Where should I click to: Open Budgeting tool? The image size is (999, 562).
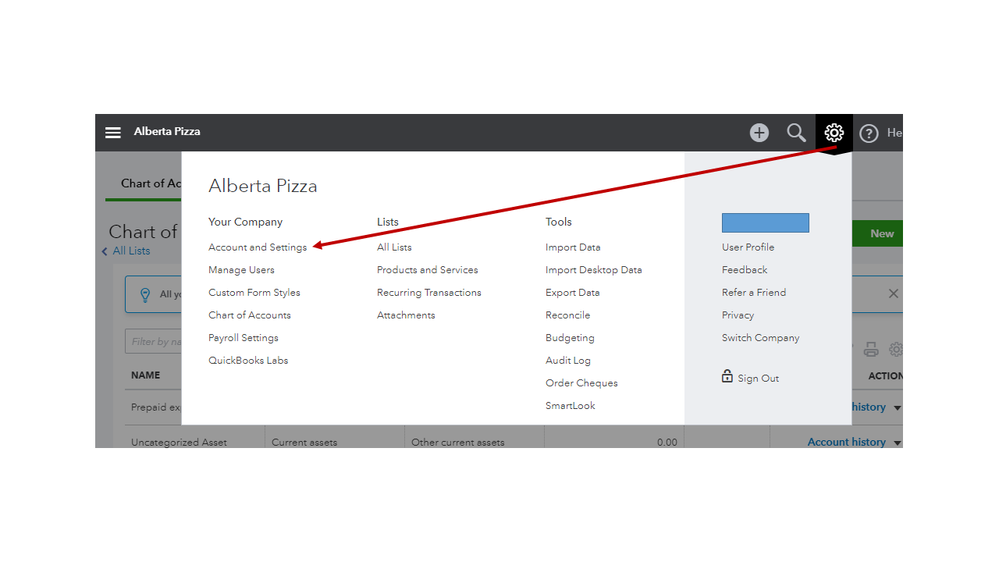tap(570, 338)
